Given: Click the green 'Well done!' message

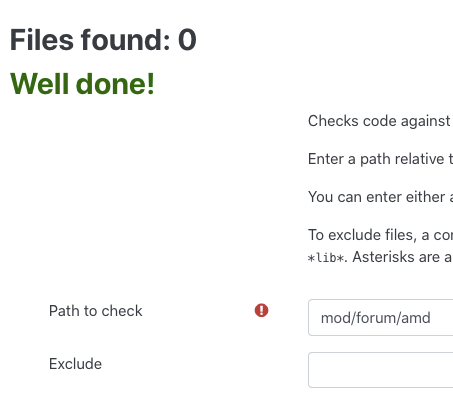Looking at the screenshot, I should 82,83.
